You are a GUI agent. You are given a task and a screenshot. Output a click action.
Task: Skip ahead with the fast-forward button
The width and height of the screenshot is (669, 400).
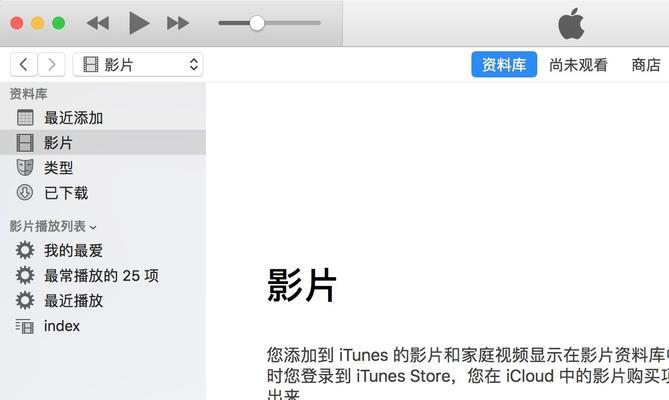(178, 23)
